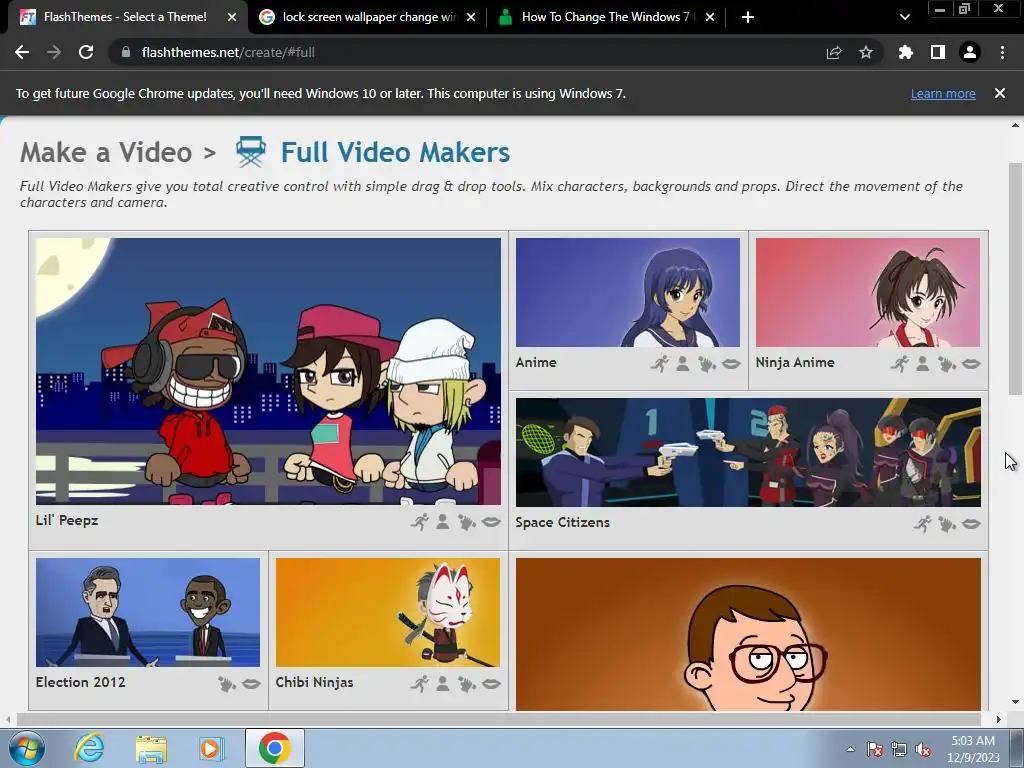
Task: Bookmark this page with the star icon
Action: click(x=866, y=52)
